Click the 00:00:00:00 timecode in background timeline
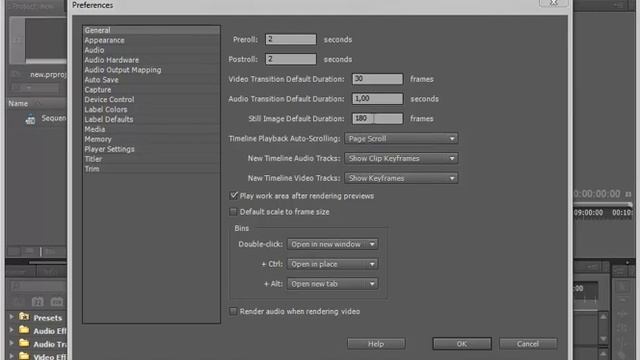This screenshot has width=640, height=360. 597,194
